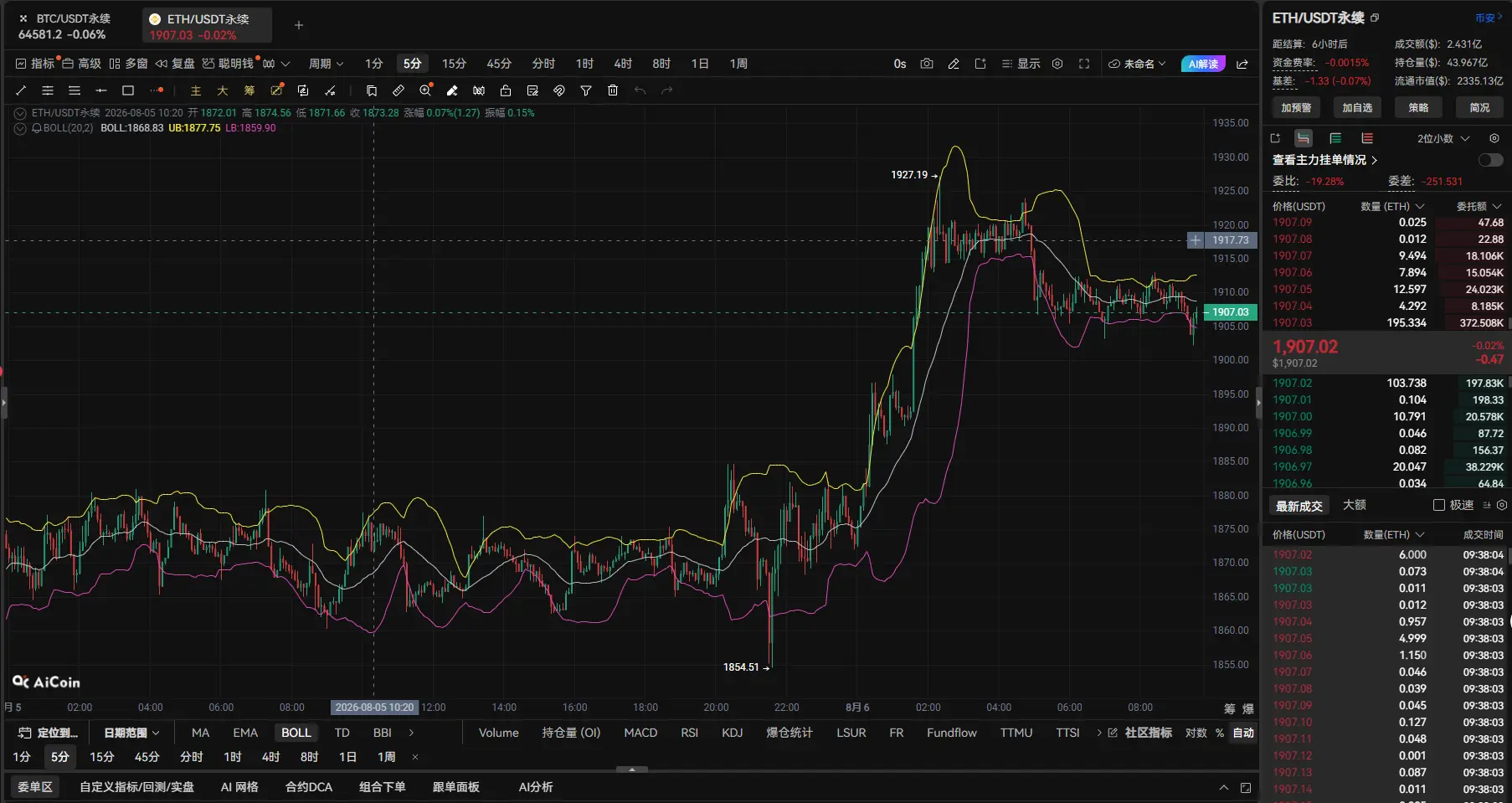Toggle 筹 chip display beside time axis
The height and width of the screenshot is (803, 1512).
click(x=1230, y=708)
